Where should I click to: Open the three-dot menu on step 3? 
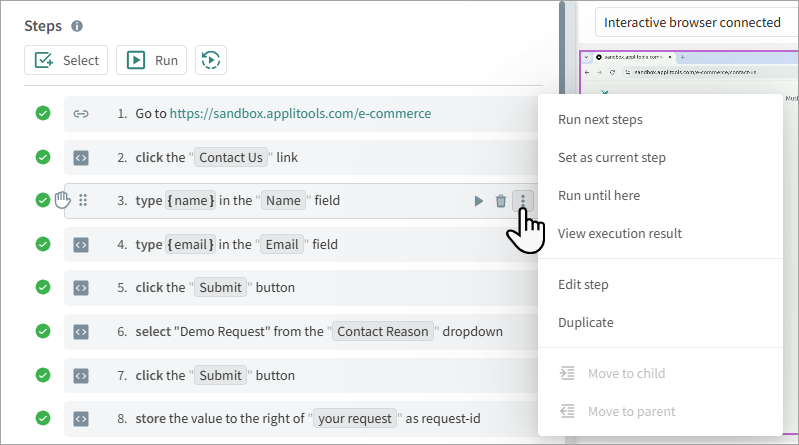click(522, 201)
